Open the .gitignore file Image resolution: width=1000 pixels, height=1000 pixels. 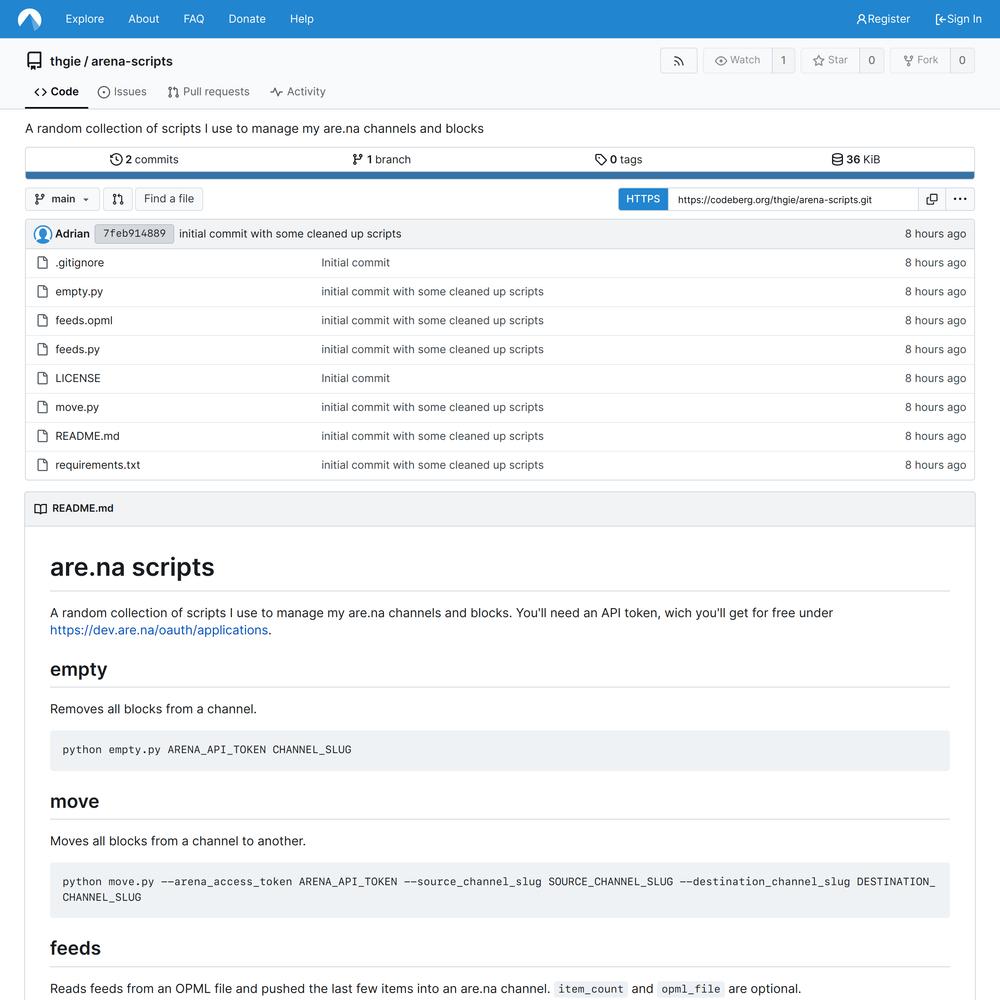[x=80, y=263]
